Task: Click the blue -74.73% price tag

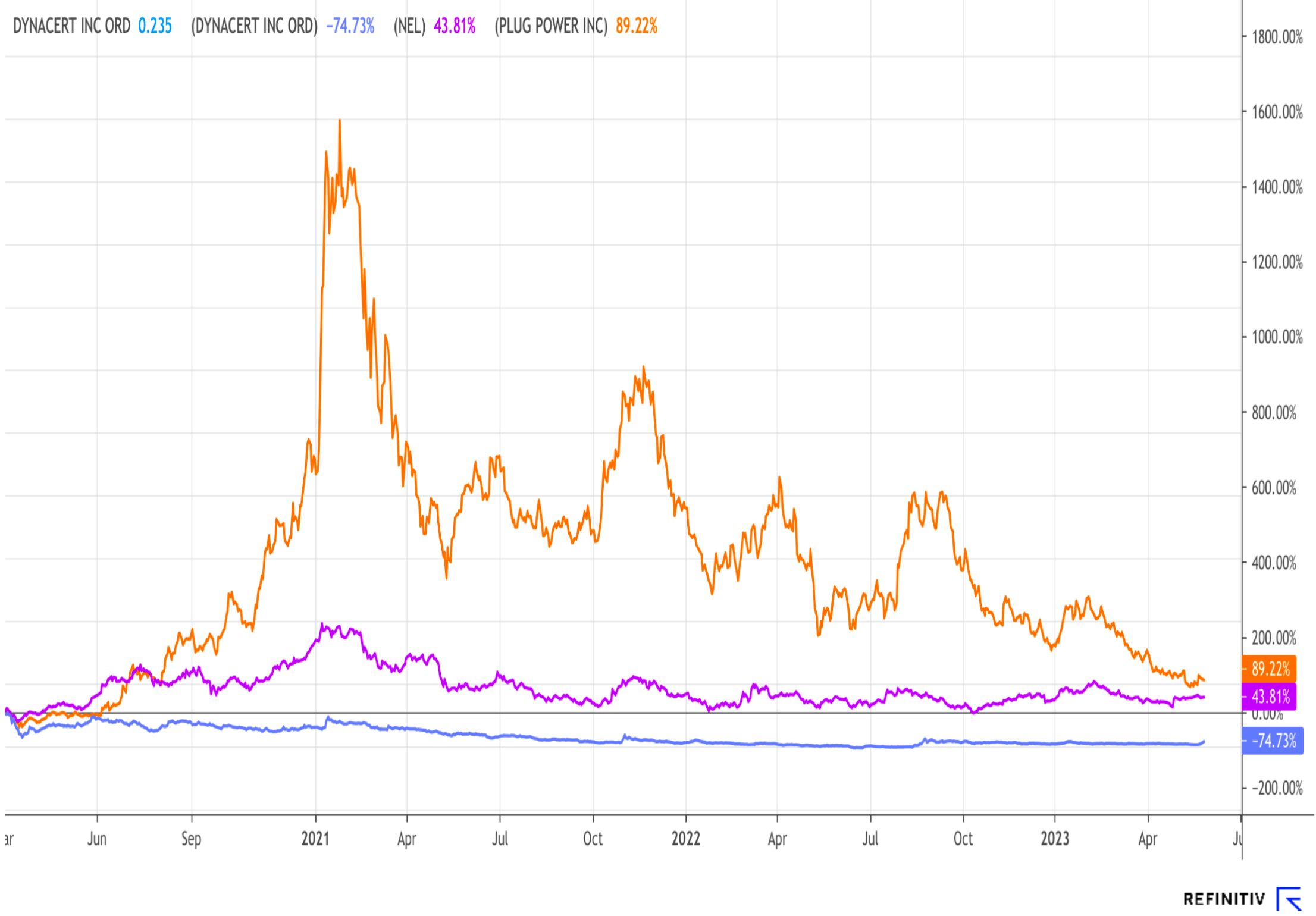Action: [1273, 741]
